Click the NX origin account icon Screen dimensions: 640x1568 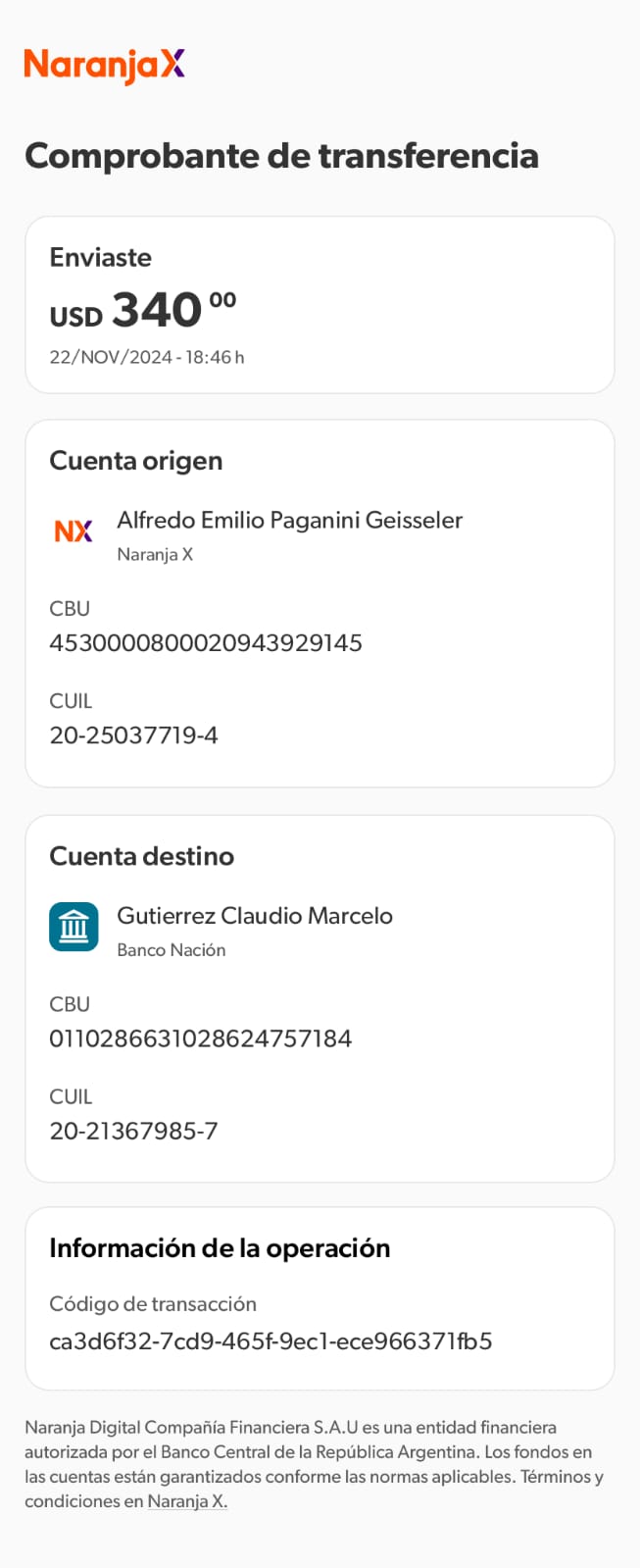(x=74, y=531)
